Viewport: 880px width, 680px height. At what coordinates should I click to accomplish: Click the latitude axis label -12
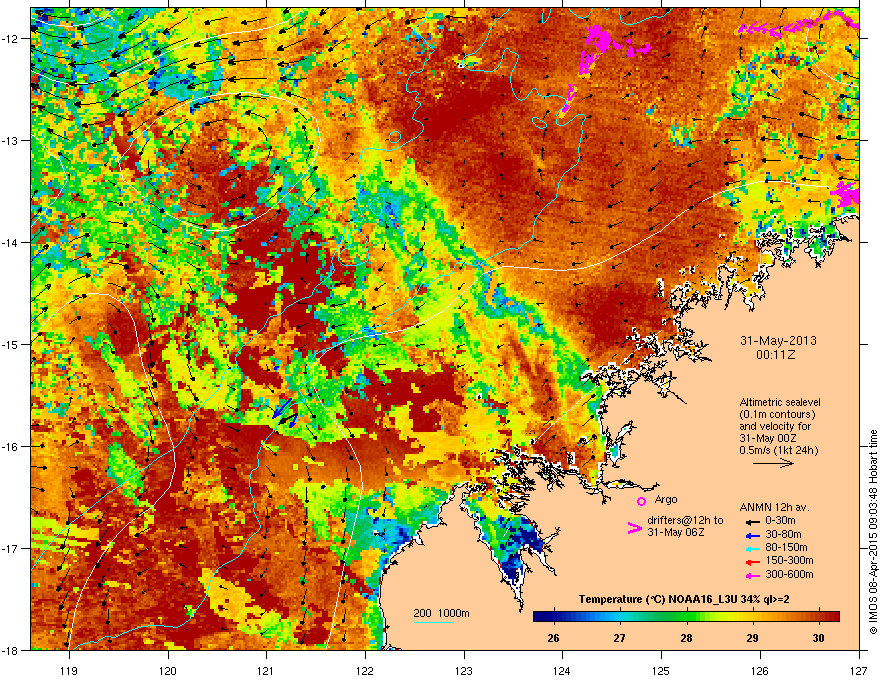11,39
